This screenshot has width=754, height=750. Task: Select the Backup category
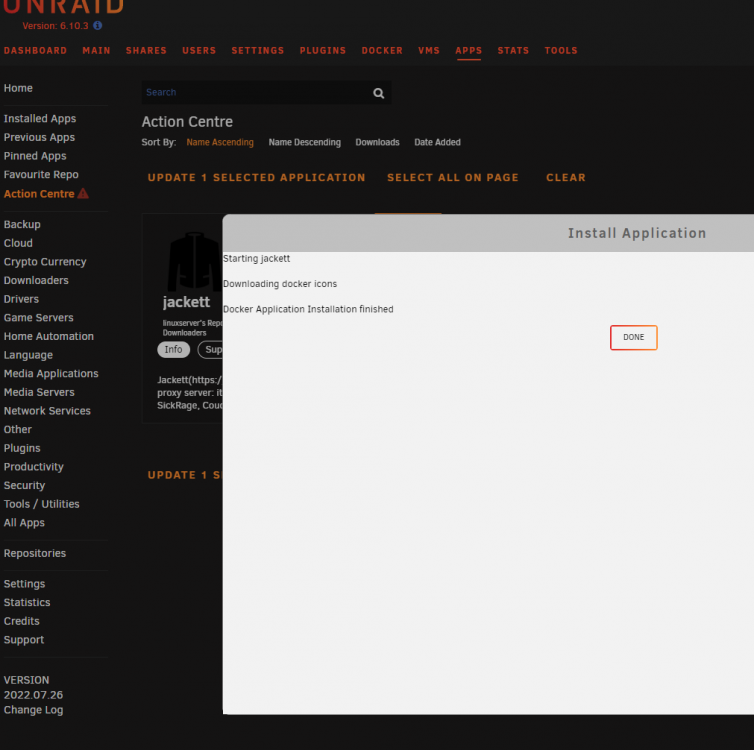coord(22,225)
